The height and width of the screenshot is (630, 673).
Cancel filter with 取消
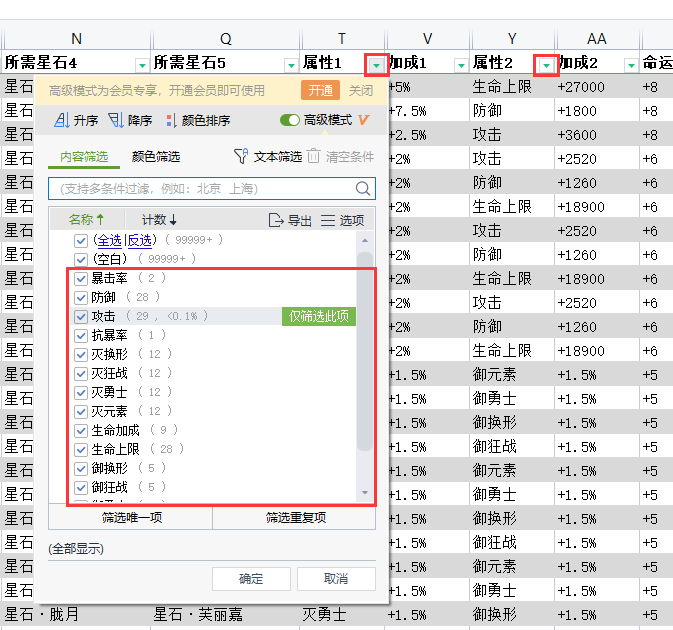(x=336, y=579)
